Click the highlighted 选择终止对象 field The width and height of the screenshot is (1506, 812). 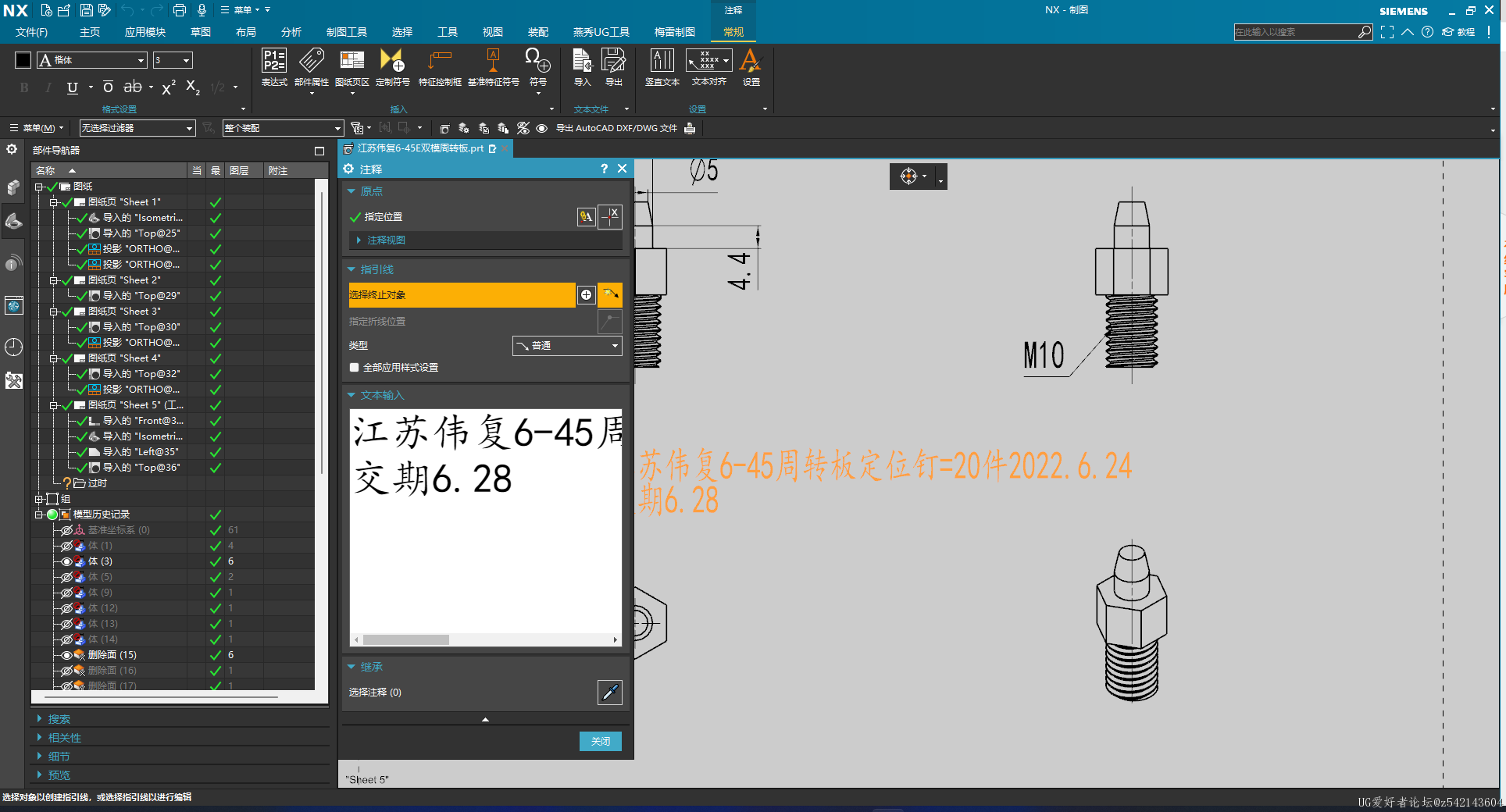point(462,294)
